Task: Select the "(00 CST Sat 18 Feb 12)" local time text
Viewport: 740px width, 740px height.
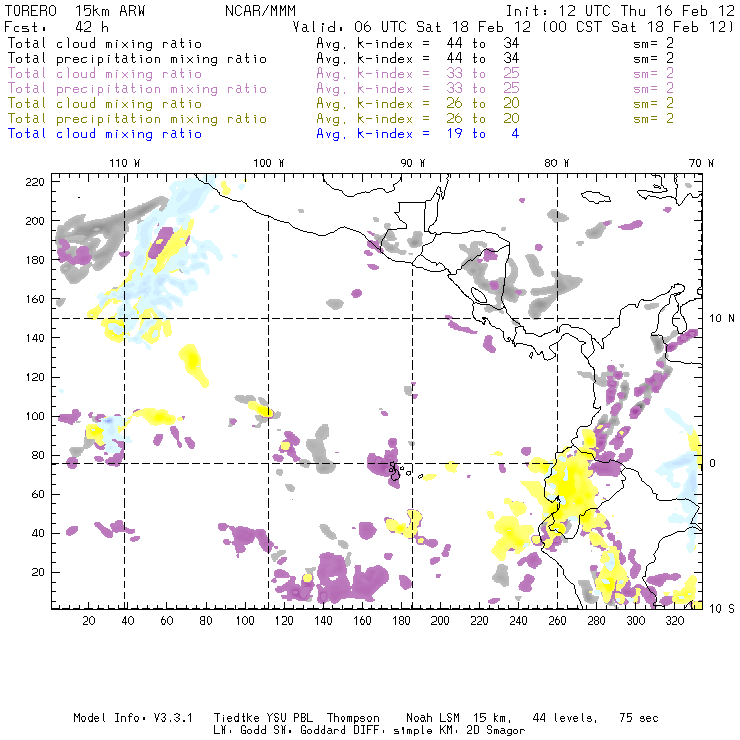Action: 637,26
